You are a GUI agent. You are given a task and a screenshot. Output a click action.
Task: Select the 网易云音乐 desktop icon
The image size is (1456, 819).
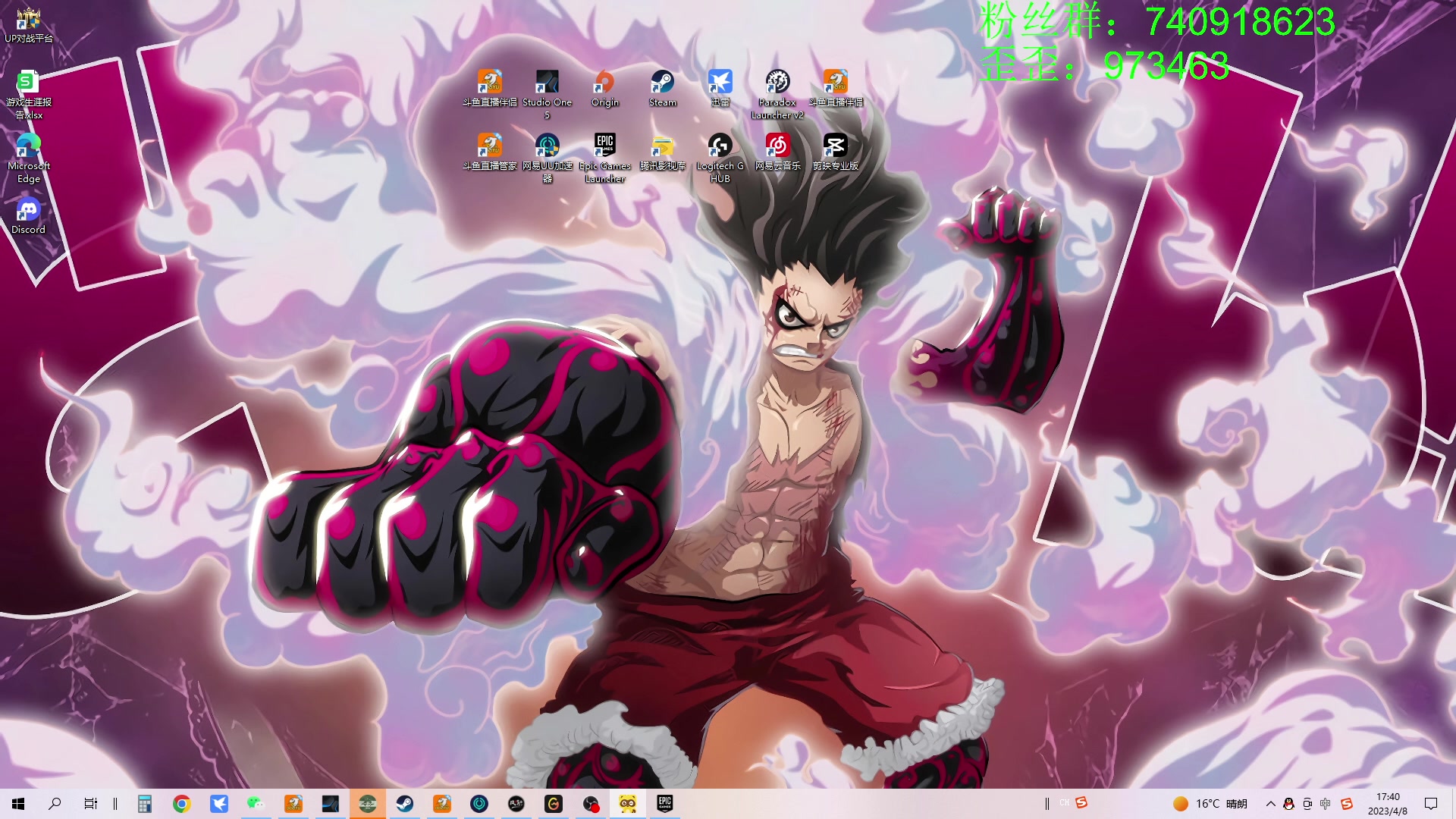(x=778, y=152)
